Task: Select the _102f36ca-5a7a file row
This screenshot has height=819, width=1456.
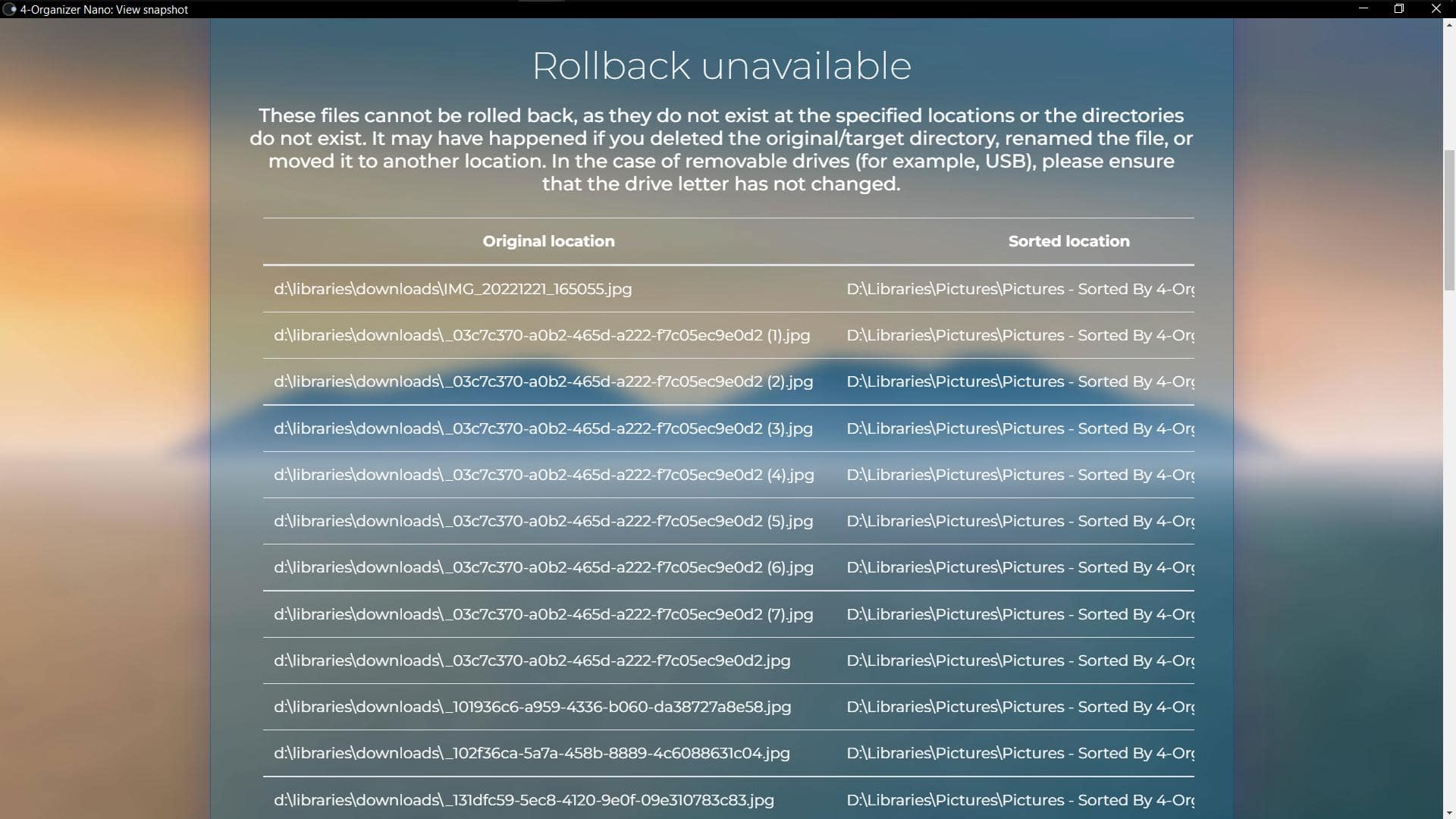Action: 532,753
